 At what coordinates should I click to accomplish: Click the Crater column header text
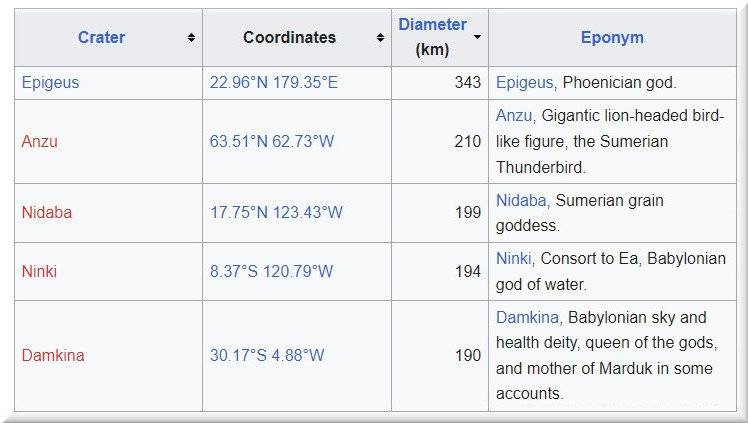(x=101, y=38)
